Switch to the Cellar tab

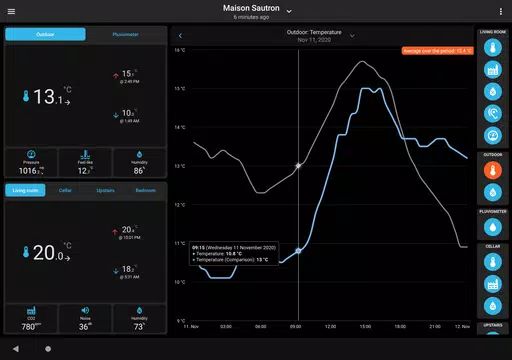click(65, 190)
